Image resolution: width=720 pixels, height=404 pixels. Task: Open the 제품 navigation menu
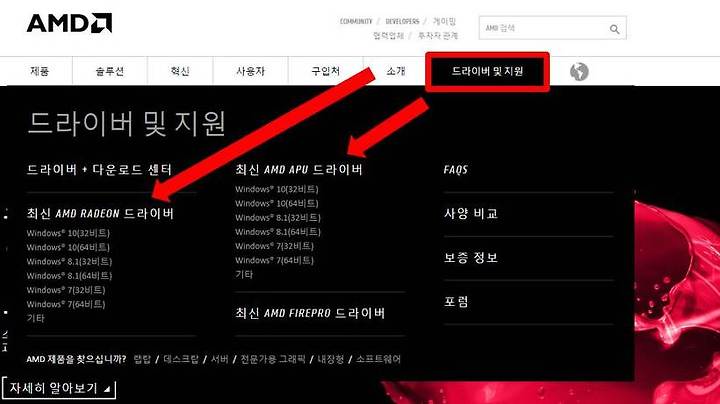pyautogui.click(x=39, y=71)
